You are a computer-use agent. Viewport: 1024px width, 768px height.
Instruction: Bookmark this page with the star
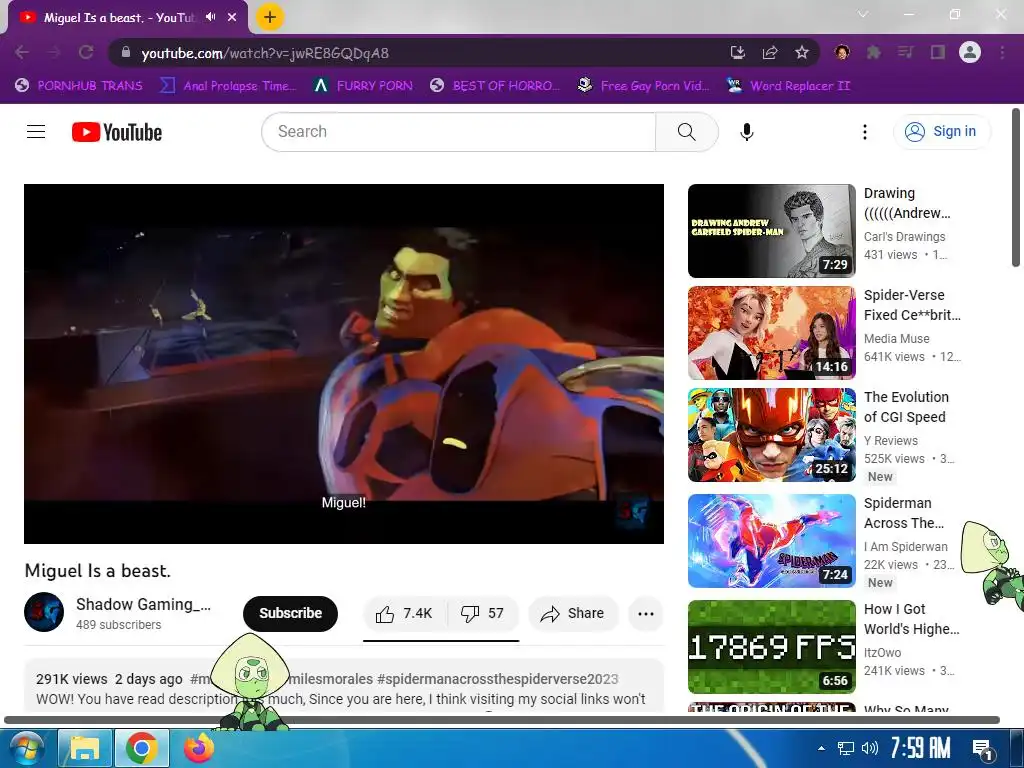tap(802, 53)
